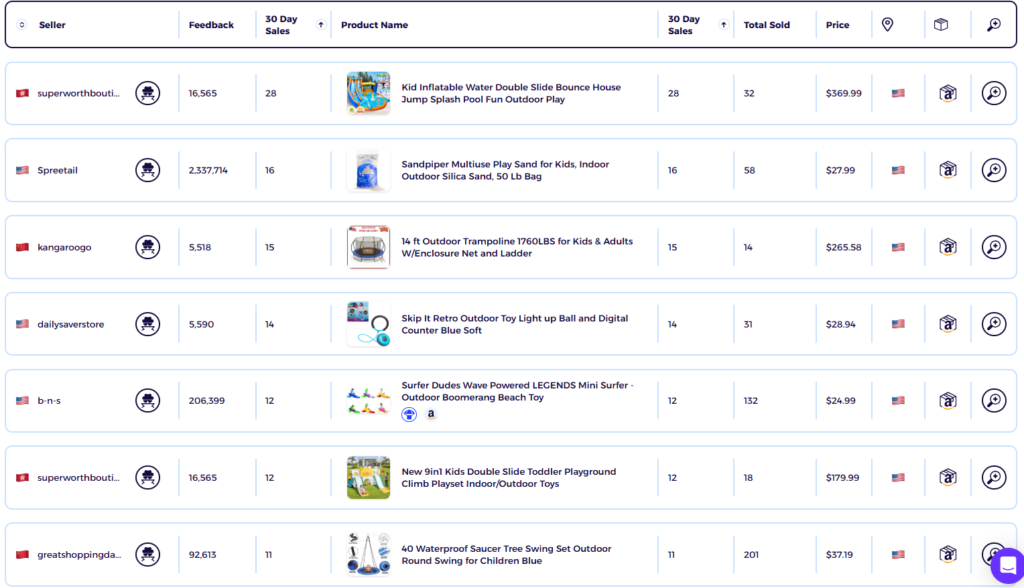This screenshot has height=588, width=1024.
Task: Open seller spy icon for dailysaverstore
Action: coord(148,324)
